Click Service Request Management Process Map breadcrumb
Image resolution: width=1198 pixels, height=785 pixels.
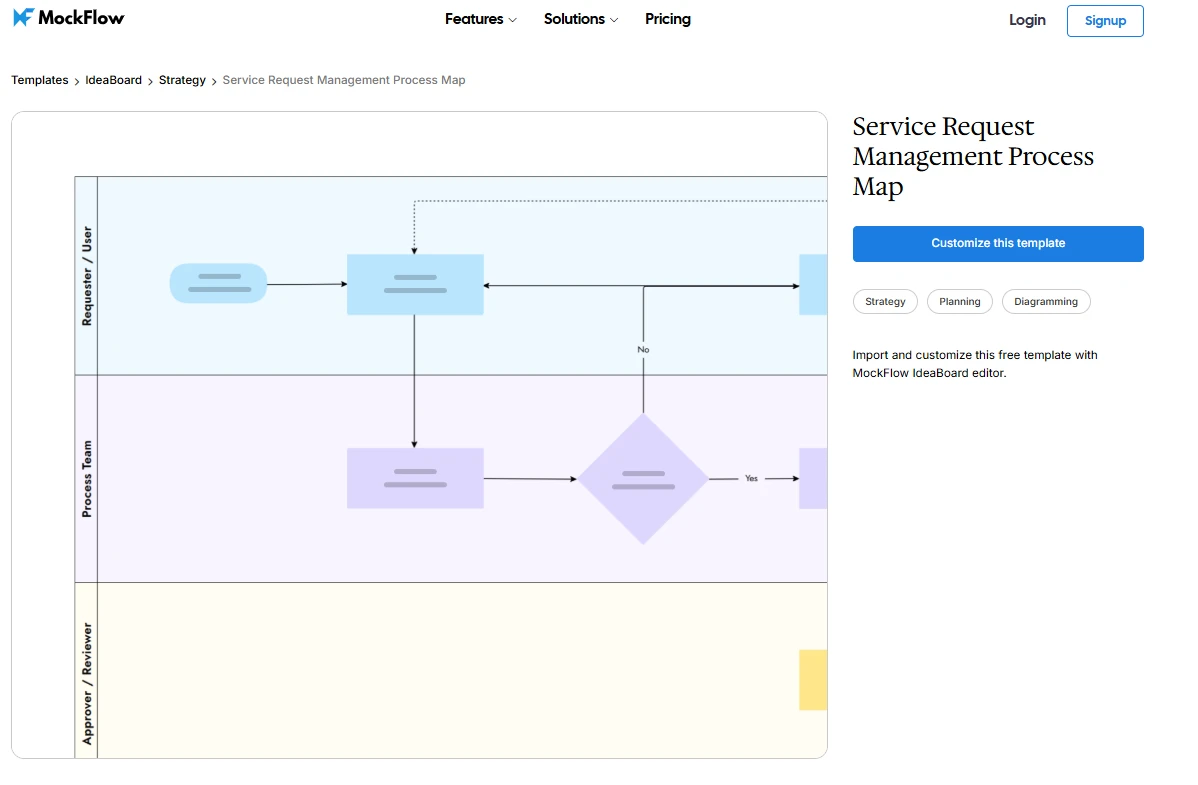pos(344,80)
